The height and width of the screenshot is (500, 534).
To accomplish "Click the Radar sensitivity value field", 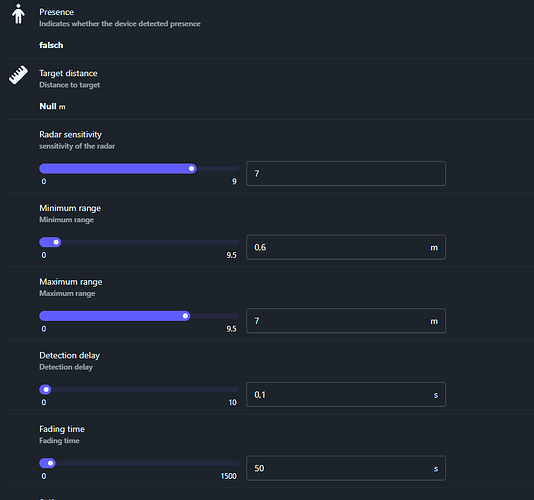I will tap(346, 173).
